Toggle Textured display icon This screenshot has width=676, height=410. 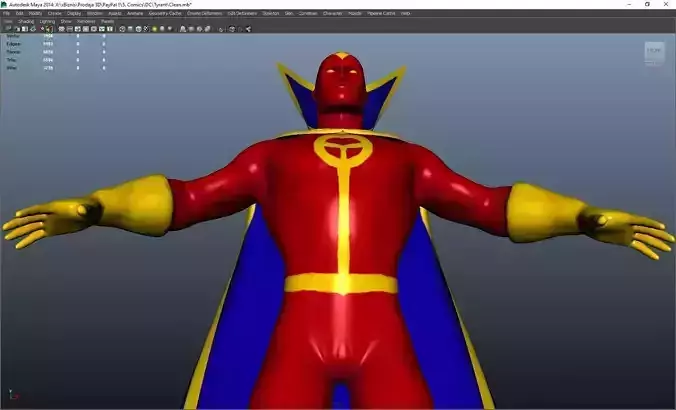(154, 29)
